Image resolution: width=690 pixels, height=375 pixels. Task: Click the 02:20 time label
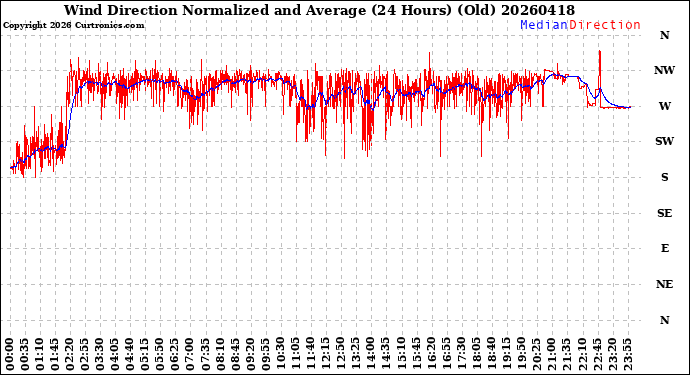pos(70,354)
